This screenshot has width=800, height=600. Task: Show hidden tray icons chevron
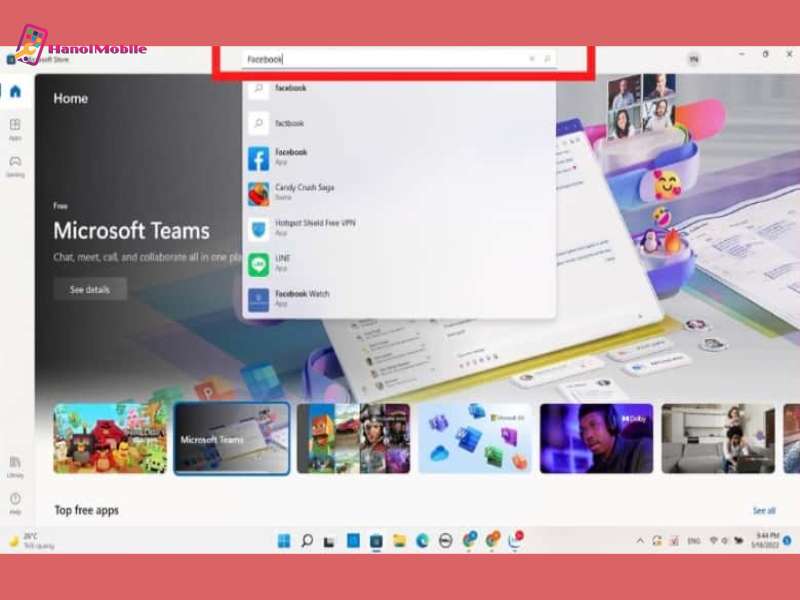pos(640,541)
